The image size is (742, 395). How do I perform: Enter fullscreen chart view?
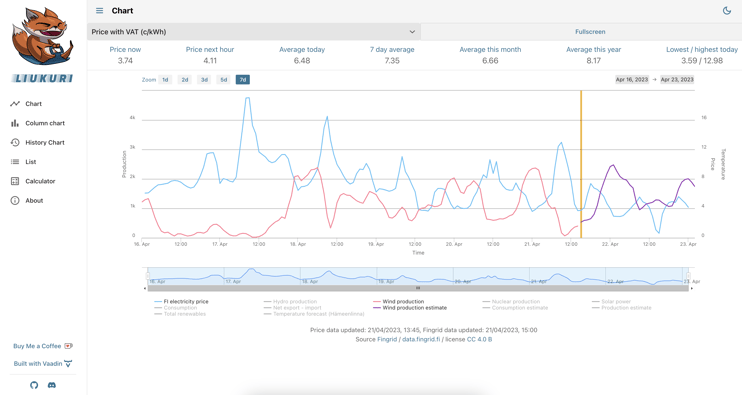point(590,32)
